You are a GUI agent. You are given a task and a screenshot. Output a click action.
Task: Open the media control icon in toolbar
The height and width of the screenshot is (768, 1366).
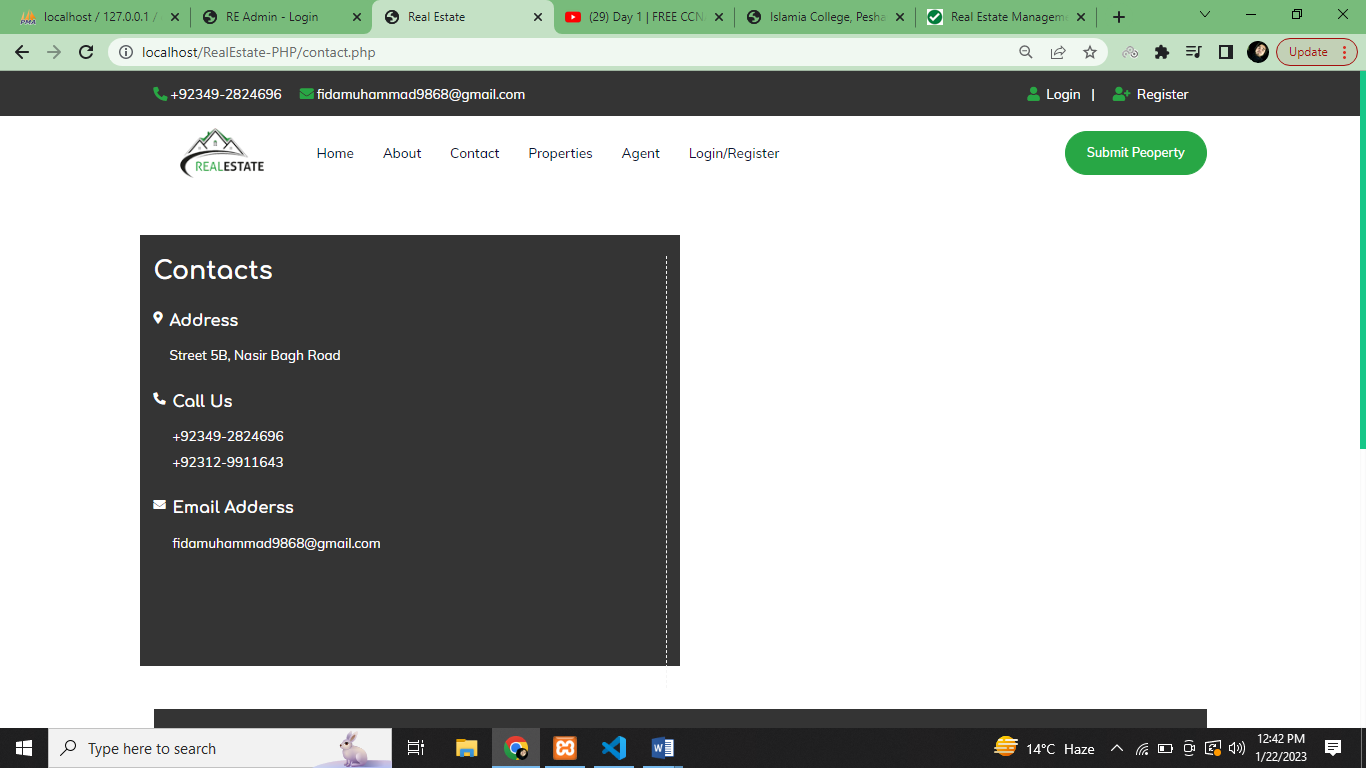click(x=1193, y=52)
